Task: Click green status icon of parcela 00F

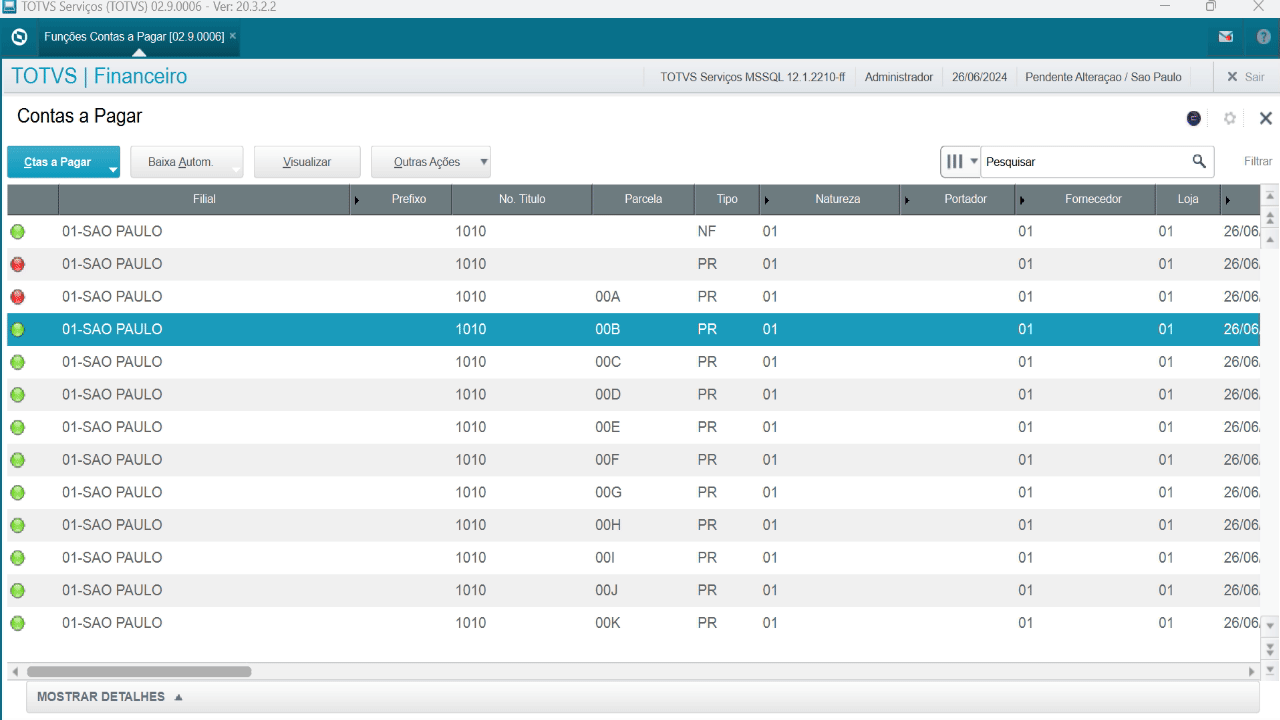Action: click(17, 460)
